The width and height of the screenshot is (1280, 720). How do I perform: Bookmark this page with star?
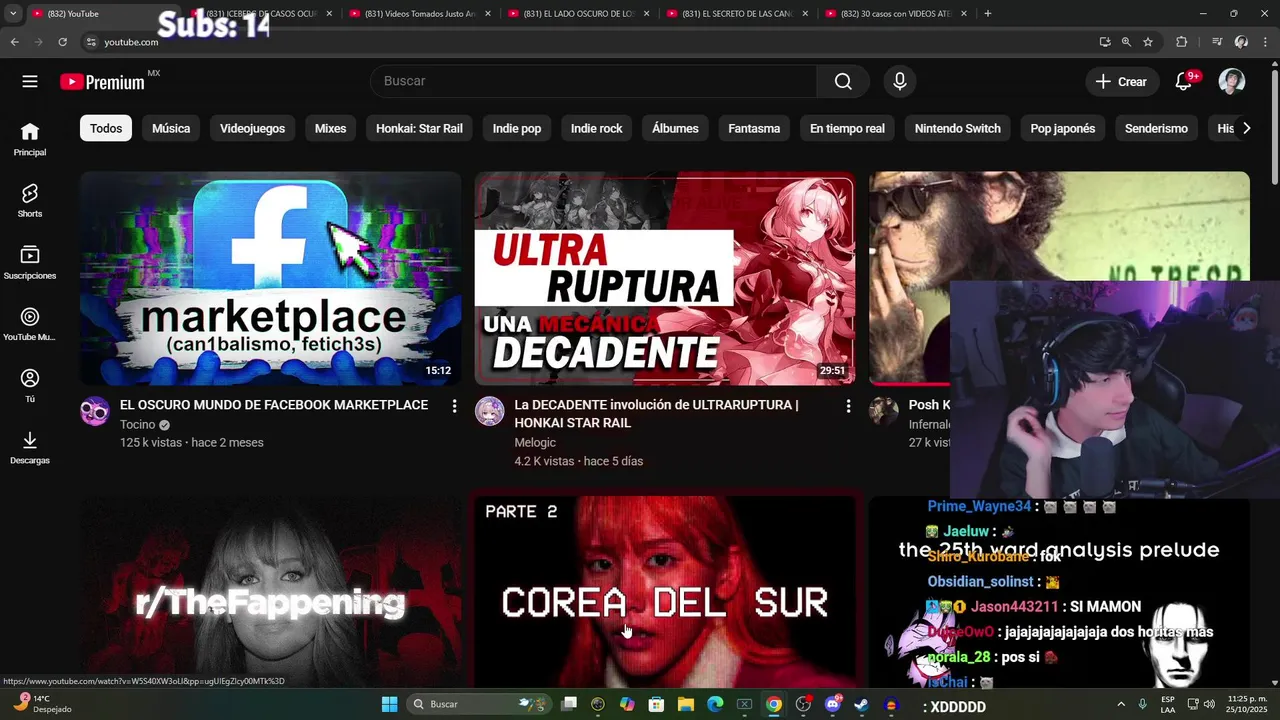1148,42
